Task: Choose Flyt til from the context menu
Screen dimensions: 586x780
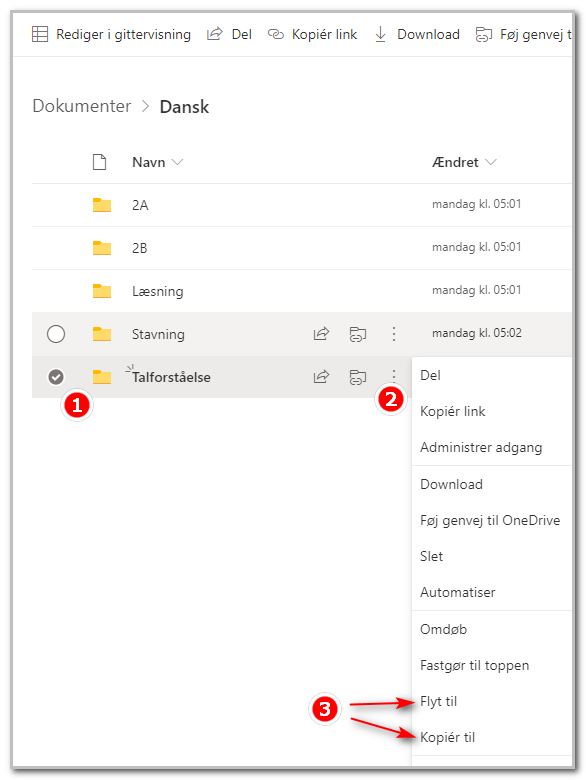Action: tap(438, 701)
